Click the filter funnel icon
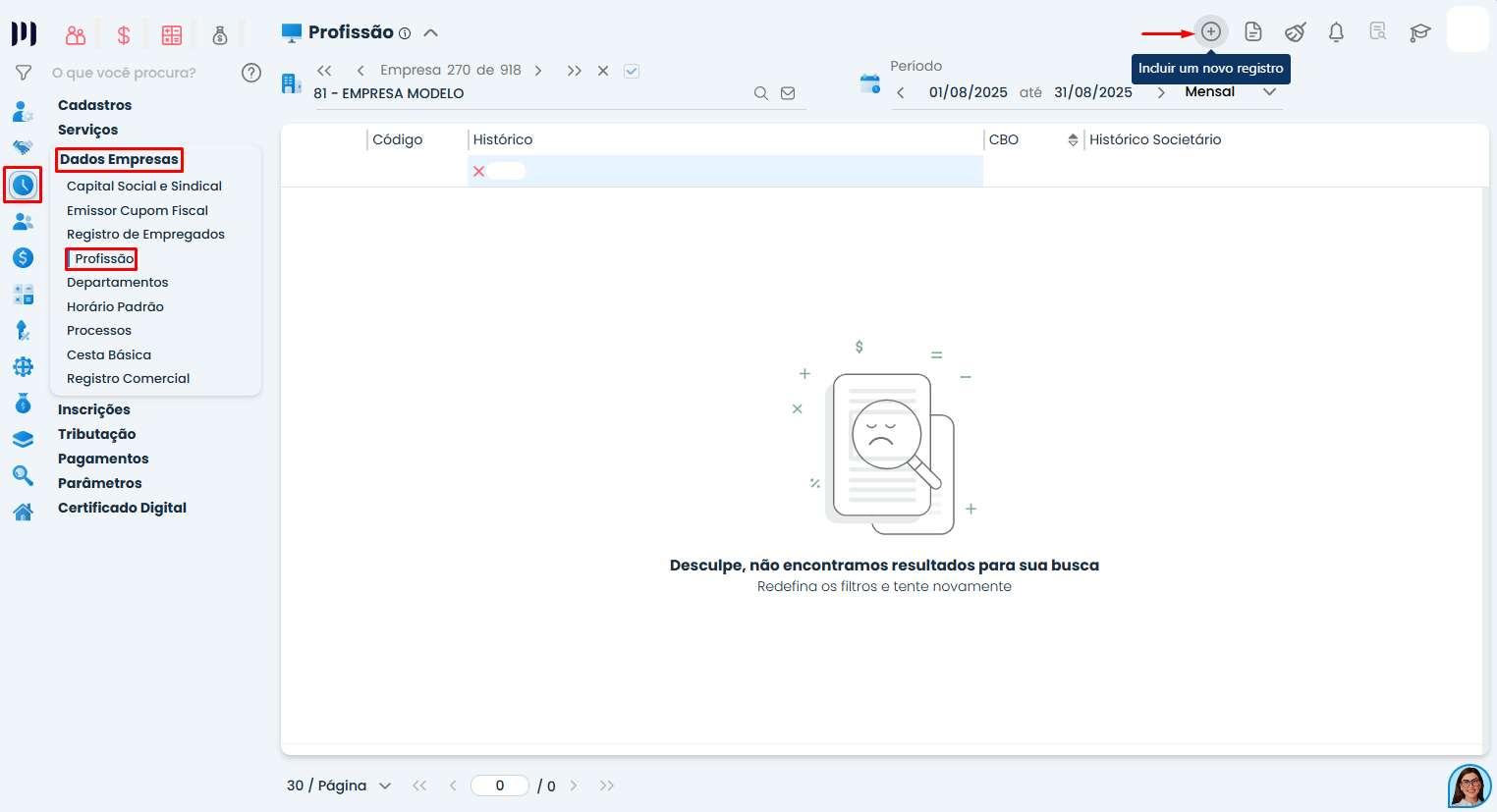The image size is (1497, 812). pos(24,73)
